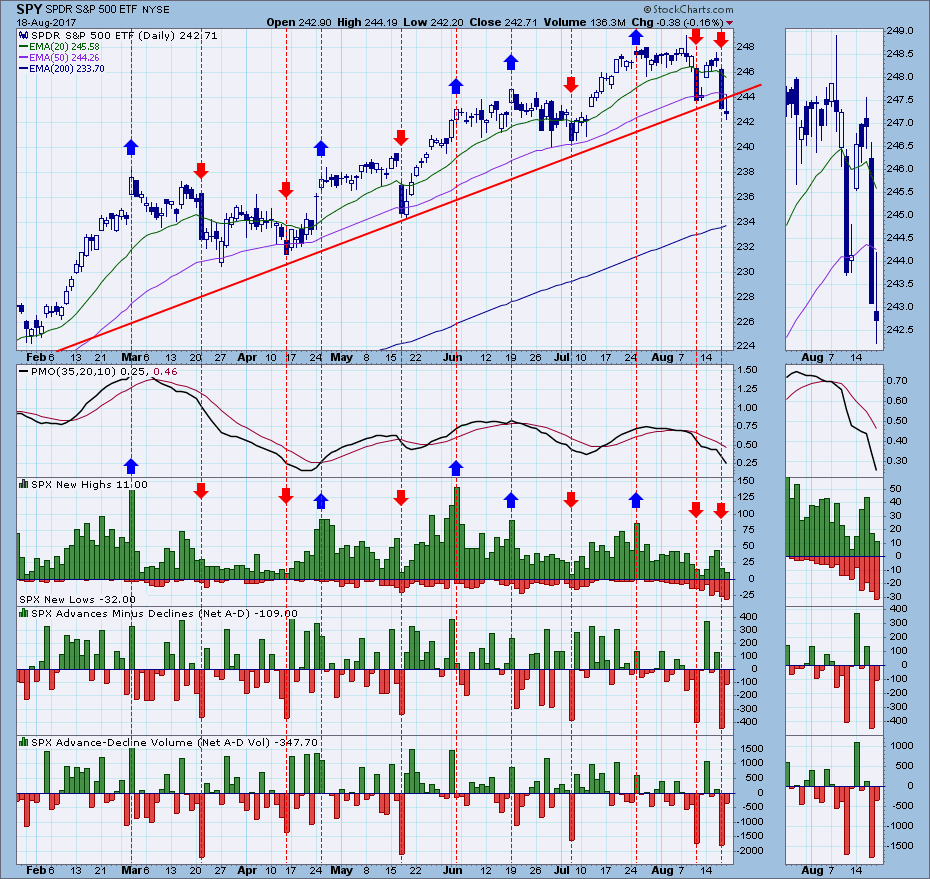Click the Chg -0.38 (-0.16%) readout
Screen dimensions: 930x879
(677, 23)
